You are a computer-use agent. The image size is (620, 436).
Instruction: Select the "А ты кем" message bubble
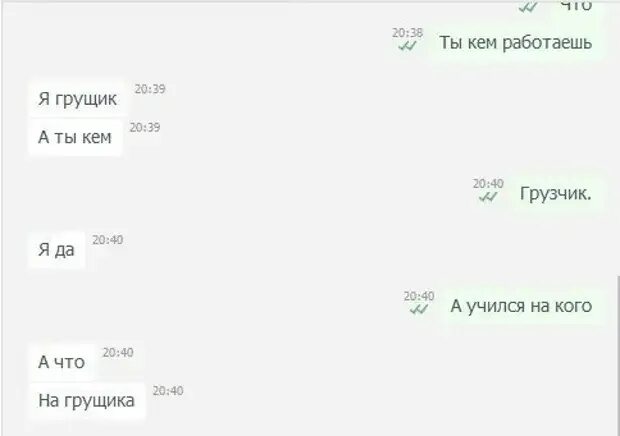coord(75,137)
